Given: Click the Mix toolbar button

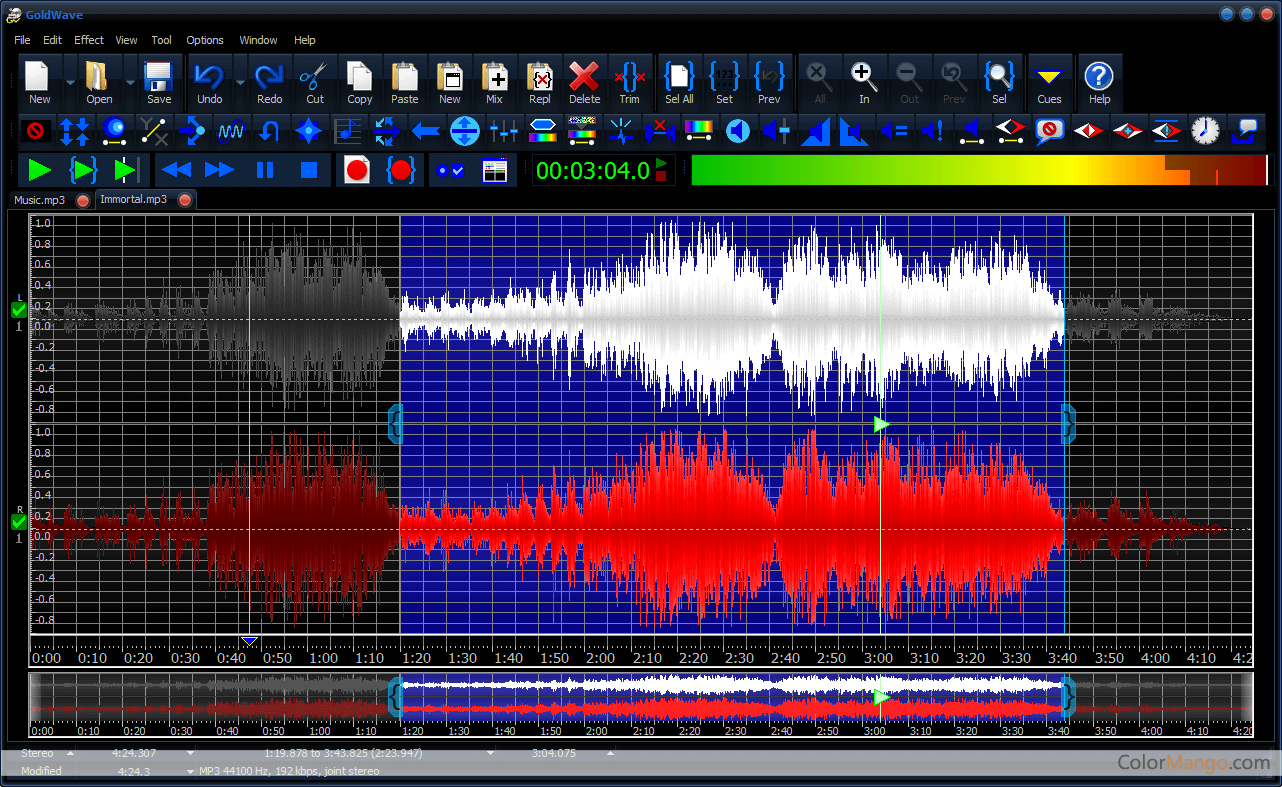Looking at the screenshot, I should pos(494,82).
